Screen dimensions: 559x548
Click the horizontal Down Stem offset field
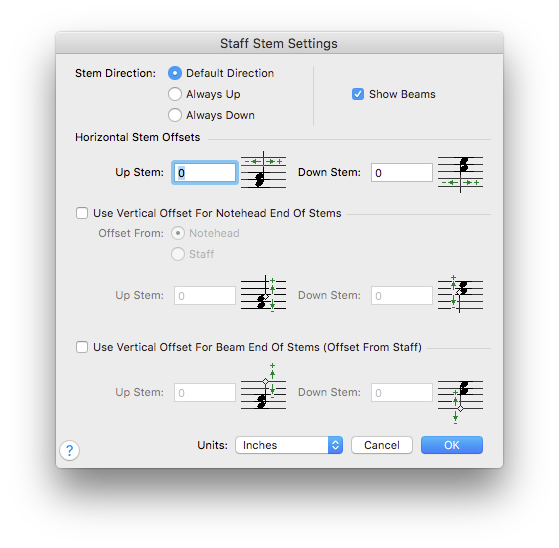[402, 173]
